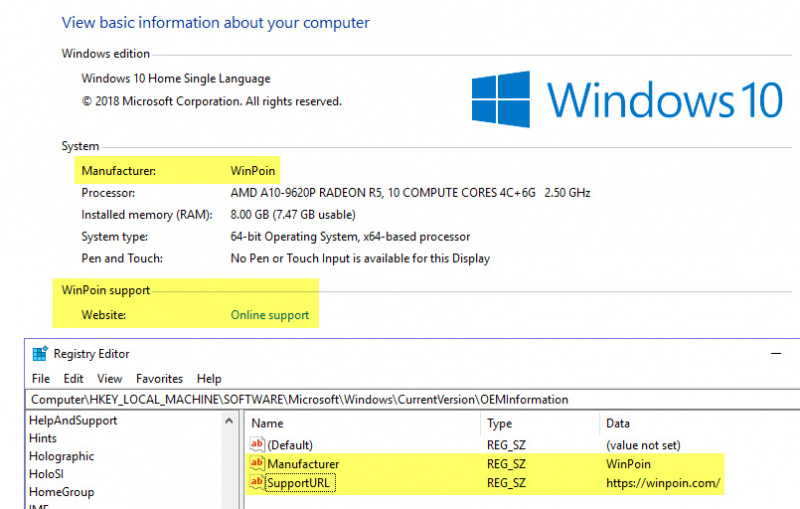Select the Holographic registry key
This screenshot has width=800, height=509.
point(62,456)
